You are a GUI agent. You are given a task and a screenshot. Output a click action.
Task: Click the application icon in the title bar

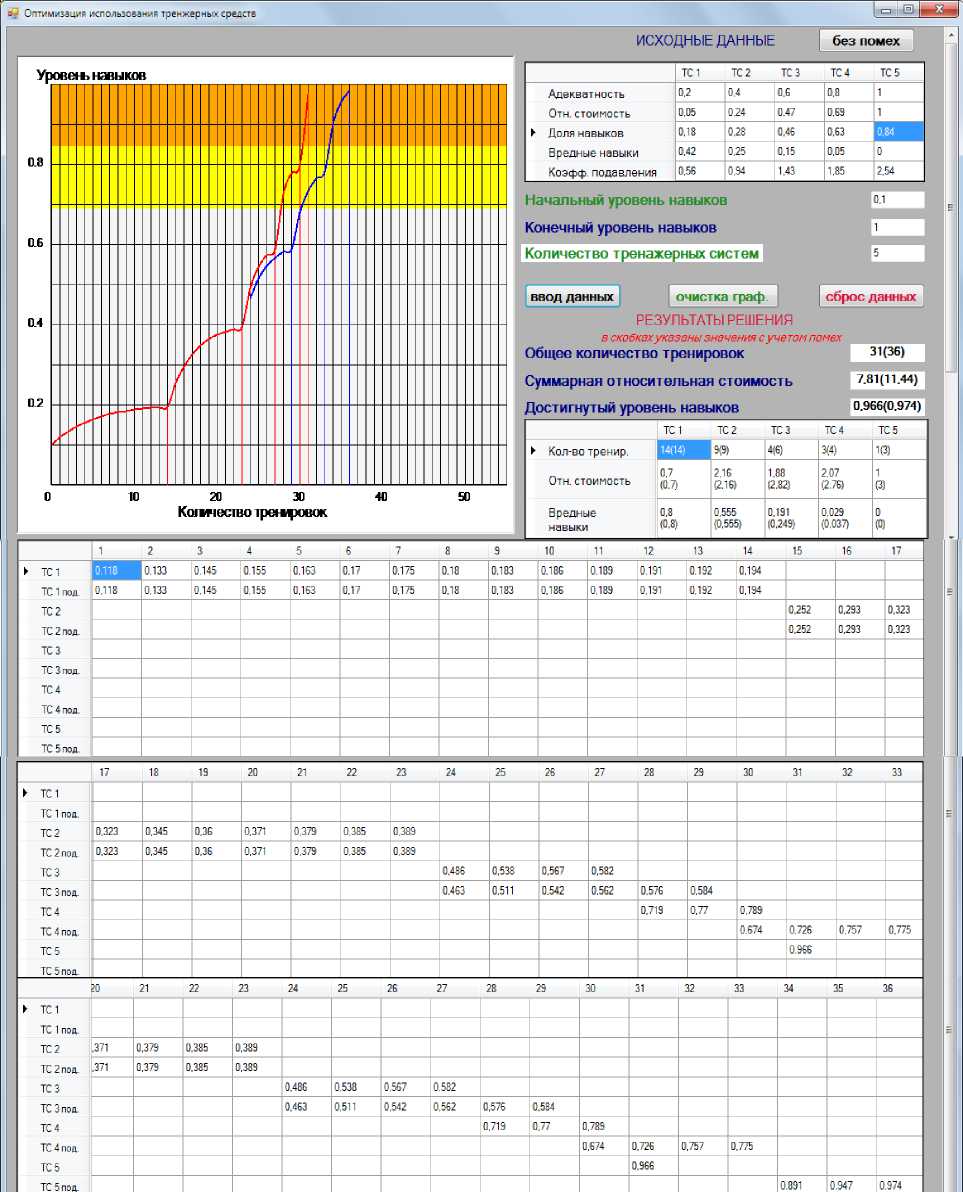click(x=13, y=13)
